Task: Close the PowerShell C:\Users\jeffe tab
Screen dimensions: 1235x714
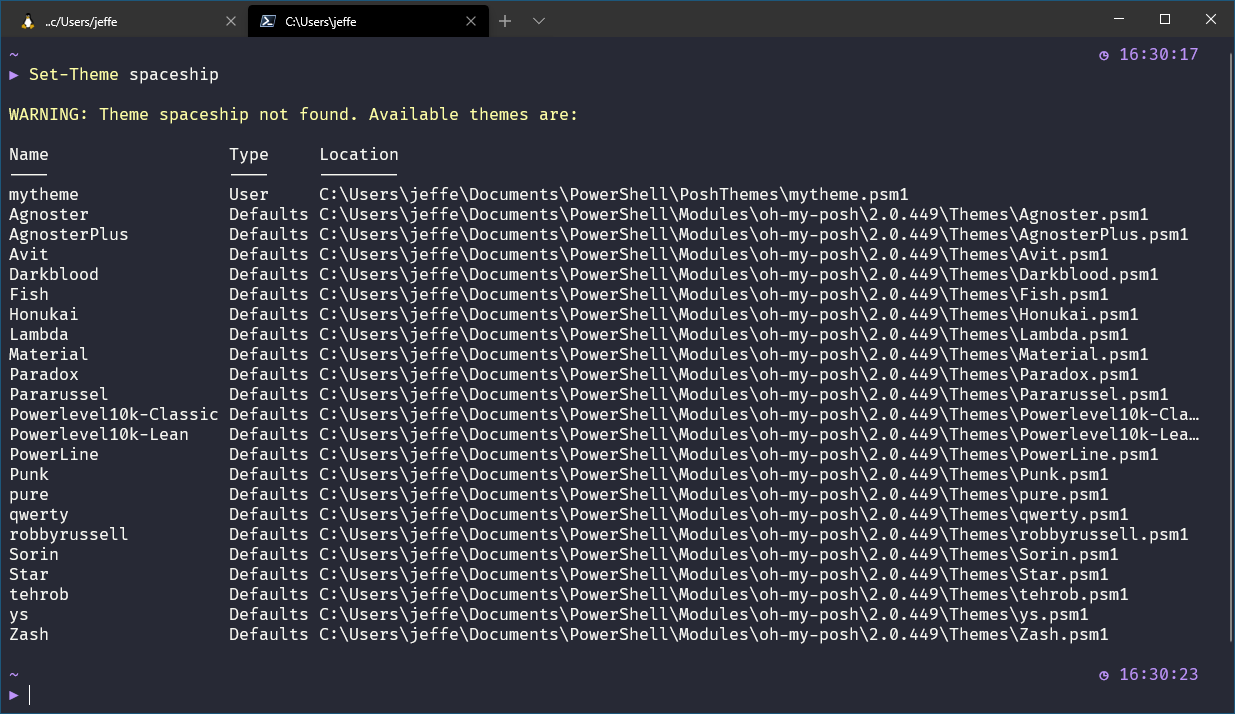Action: (x=473, y=21)
